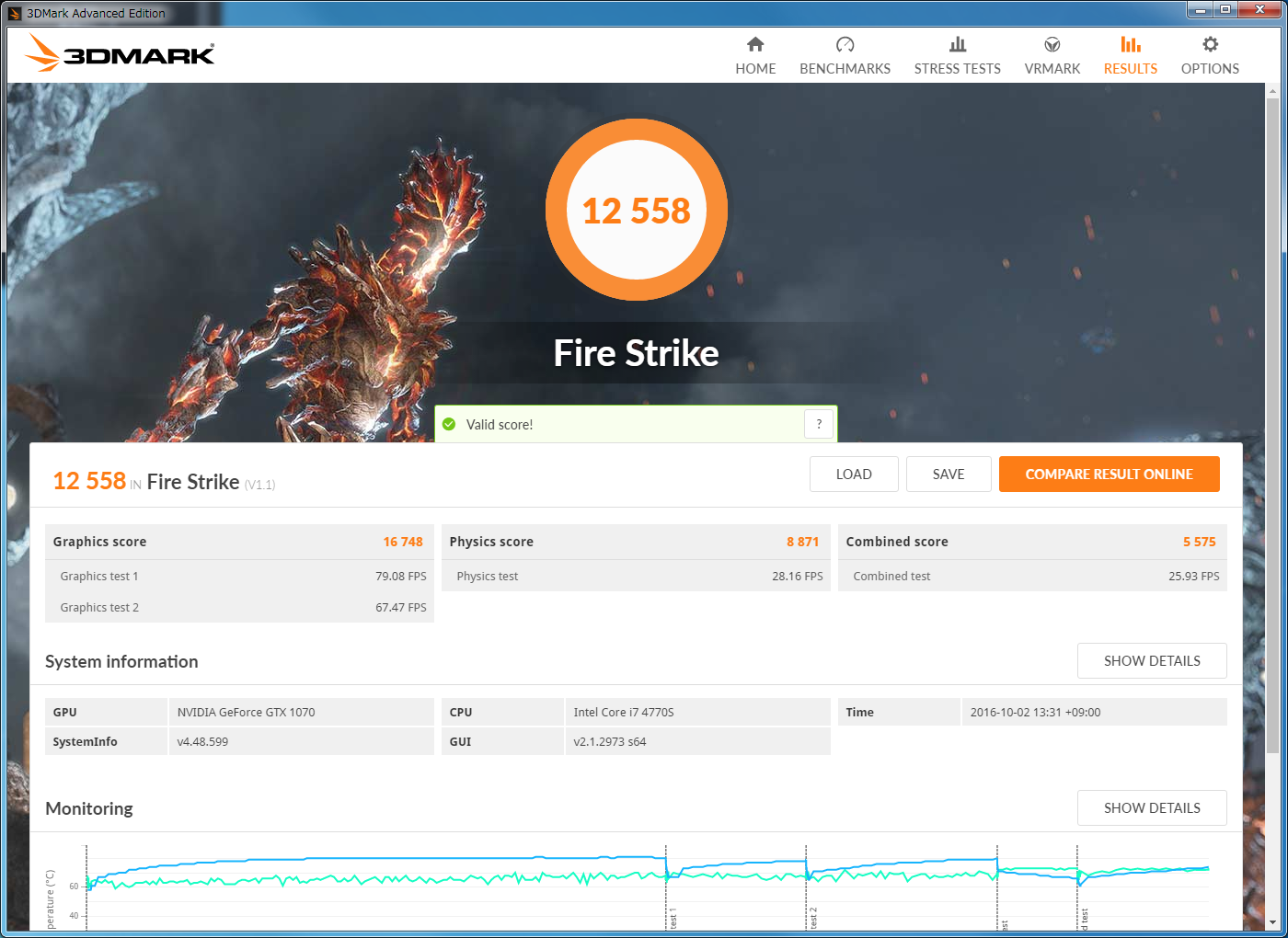
Task: Click the Benchmarks gauge icon
Action: [845, 44]
